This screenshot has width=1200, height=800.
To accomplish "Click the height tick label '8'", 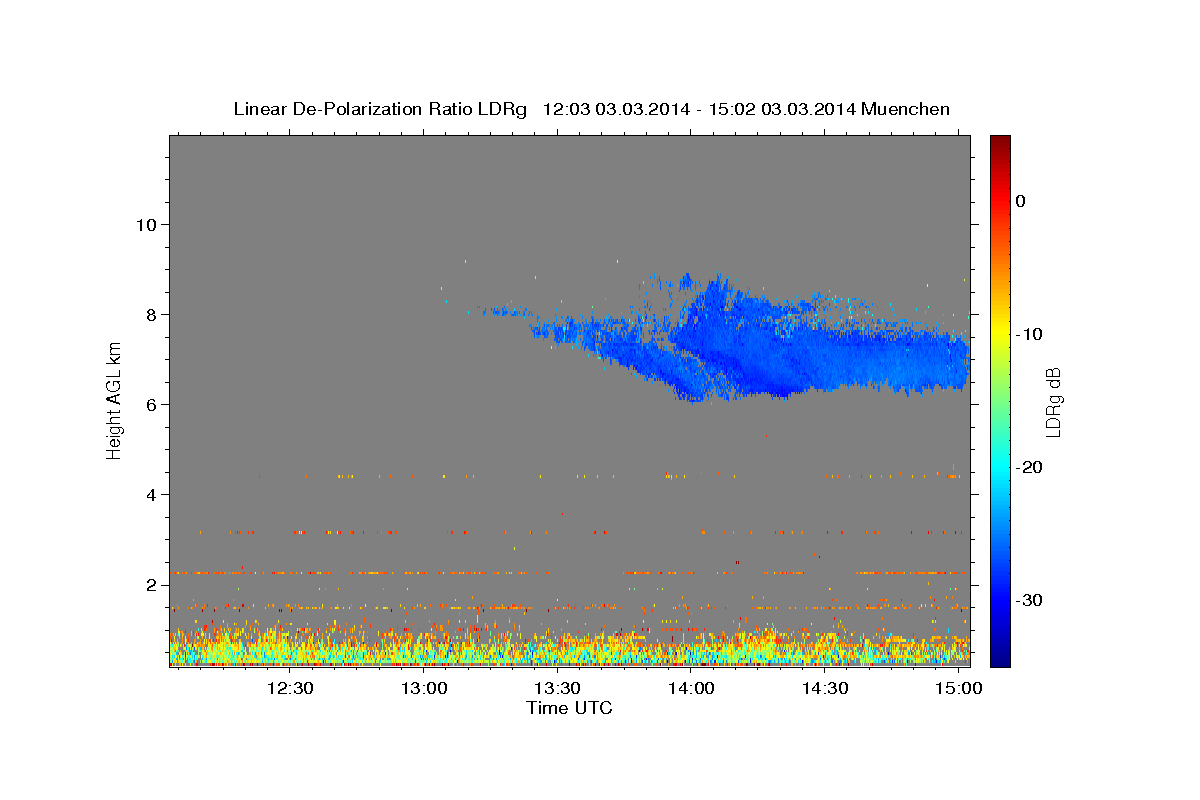I will 149,314.
